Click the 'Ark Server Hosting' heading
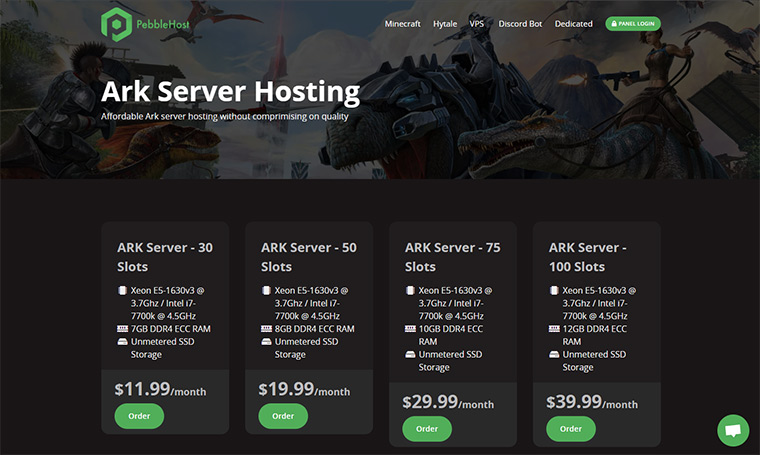This screenshot has height=455, width=760. coord(231,92)
